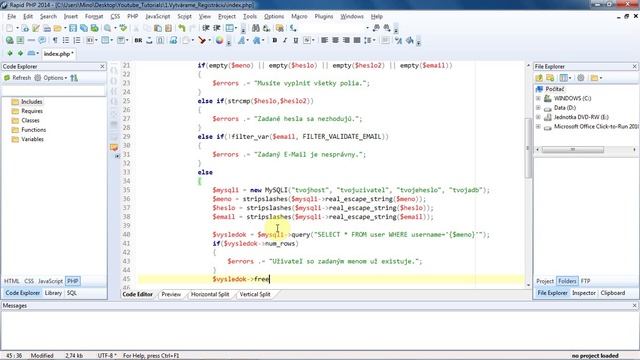
Task: Expand the Data (D:) drive
Action: pyautogui.click(x=538, y=108)
